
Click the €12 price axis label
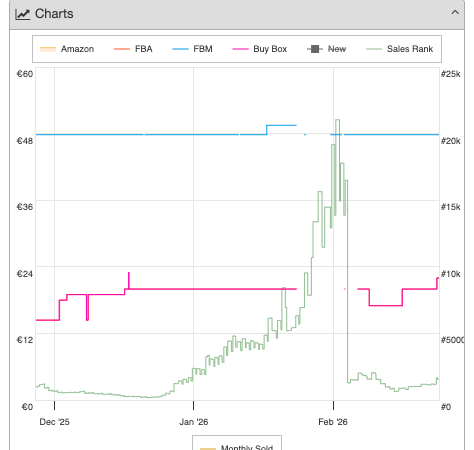[x=25, y=340]
